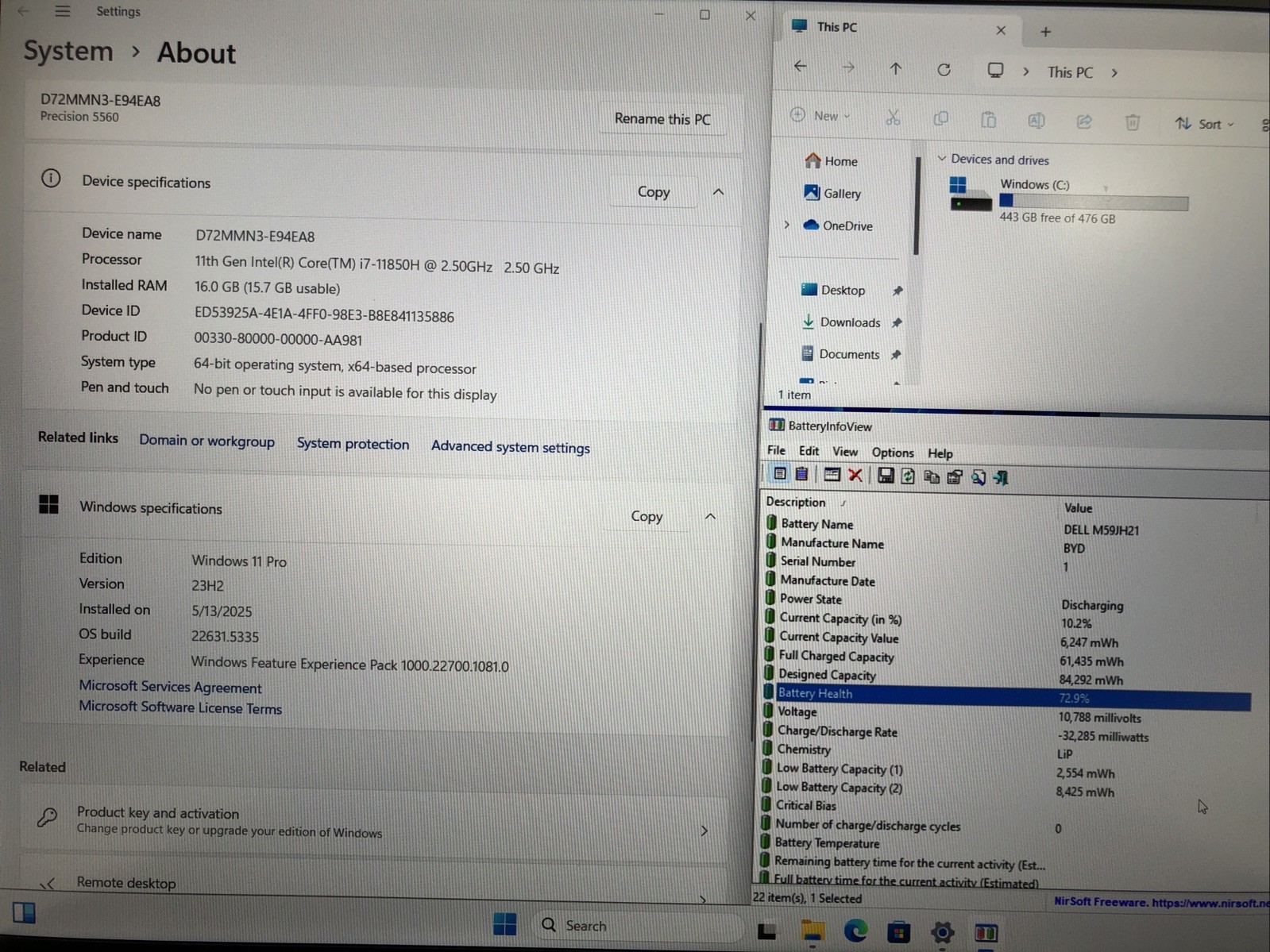This screenshot has width=1270, height=952.
Task: Click the Find magnifier icon in BatteryInfoView toolbar
Action: (x=979, y=478)
